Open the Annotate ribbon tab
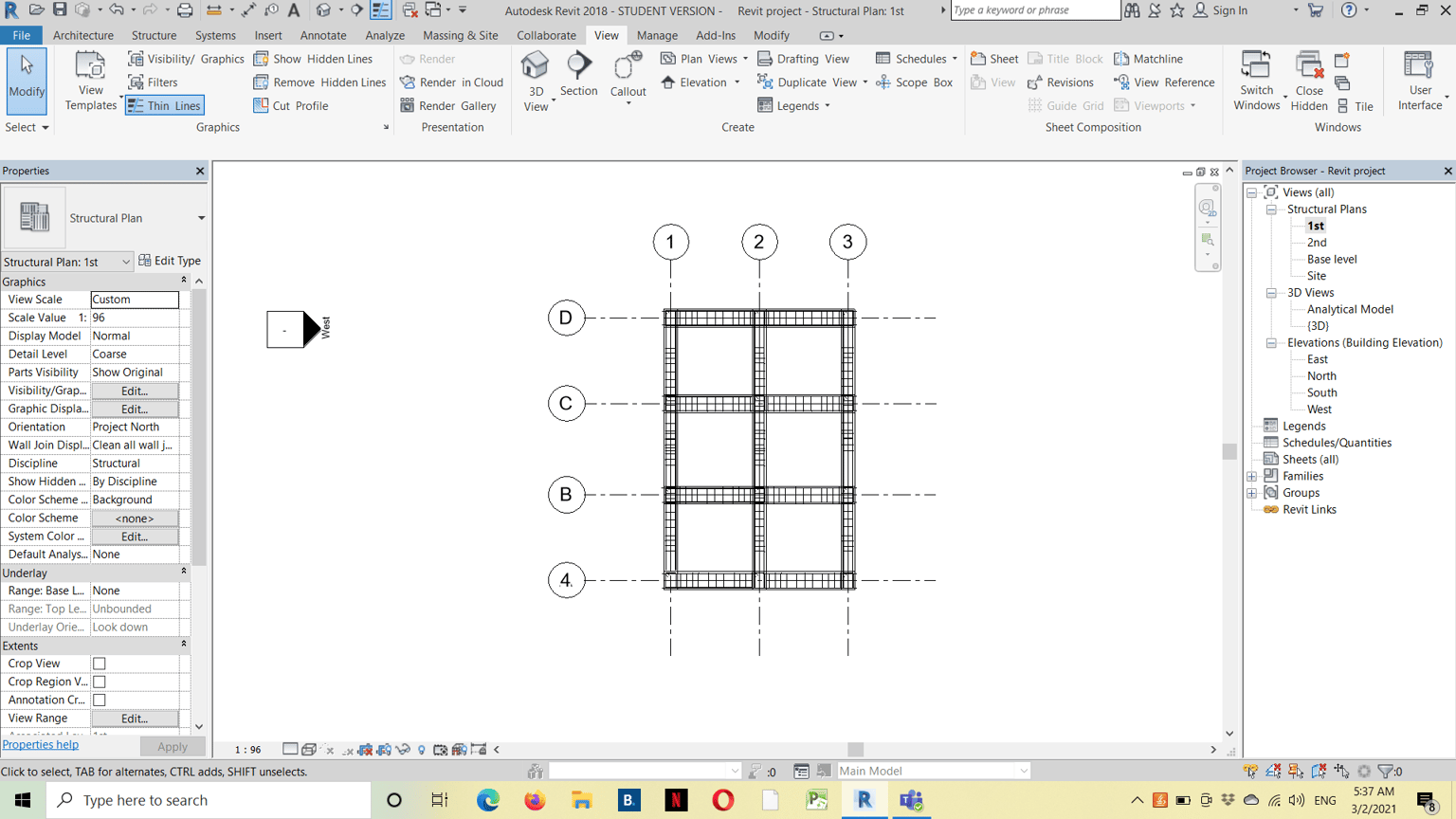This screenshot has height=819, width=1456. coord(323,35)
